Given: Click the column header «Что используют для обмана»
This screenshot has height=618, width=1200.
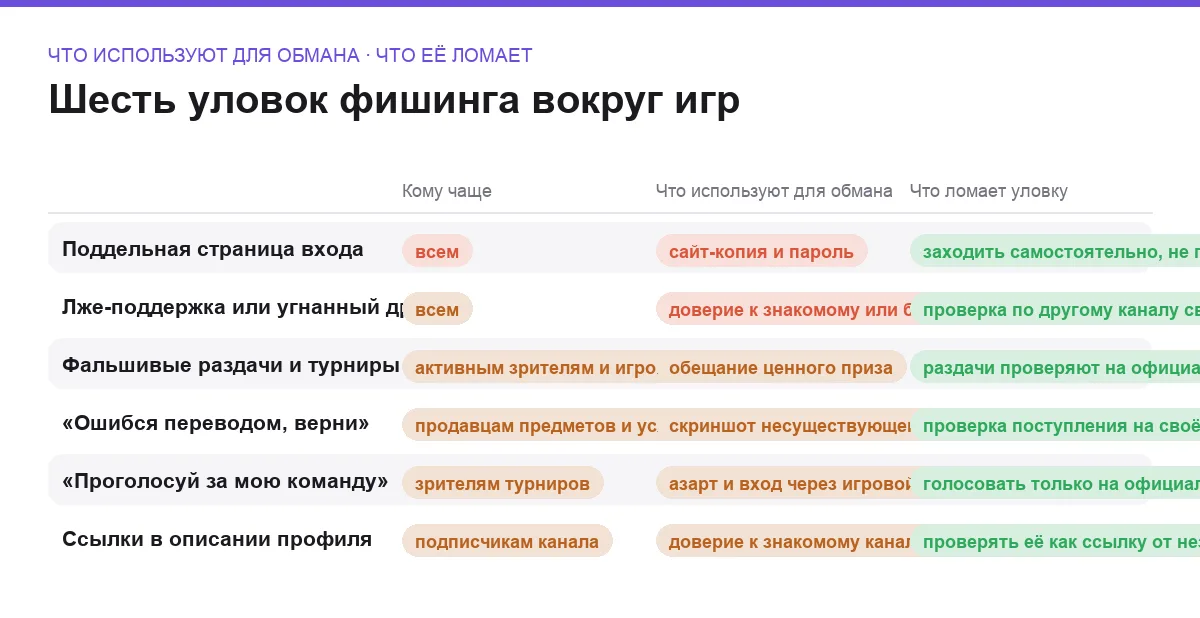Looking at the screenshot, I should click(x=774, y=191).
